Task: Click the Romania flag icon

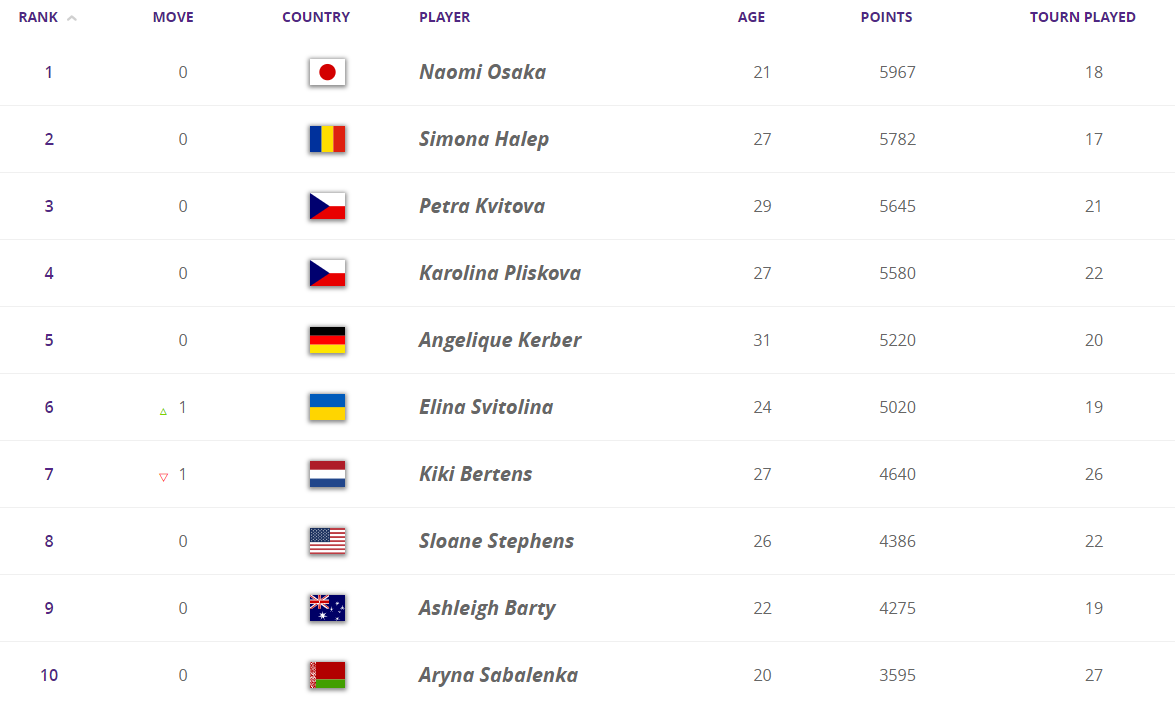Action: click(x=327, y=139)
